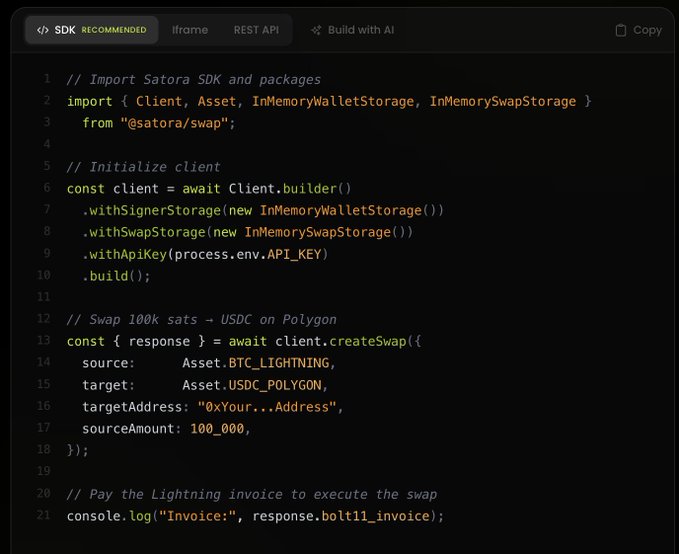679x554 pixels.
Task: Click "Client.builder()" on line 6
Action: 290,188
